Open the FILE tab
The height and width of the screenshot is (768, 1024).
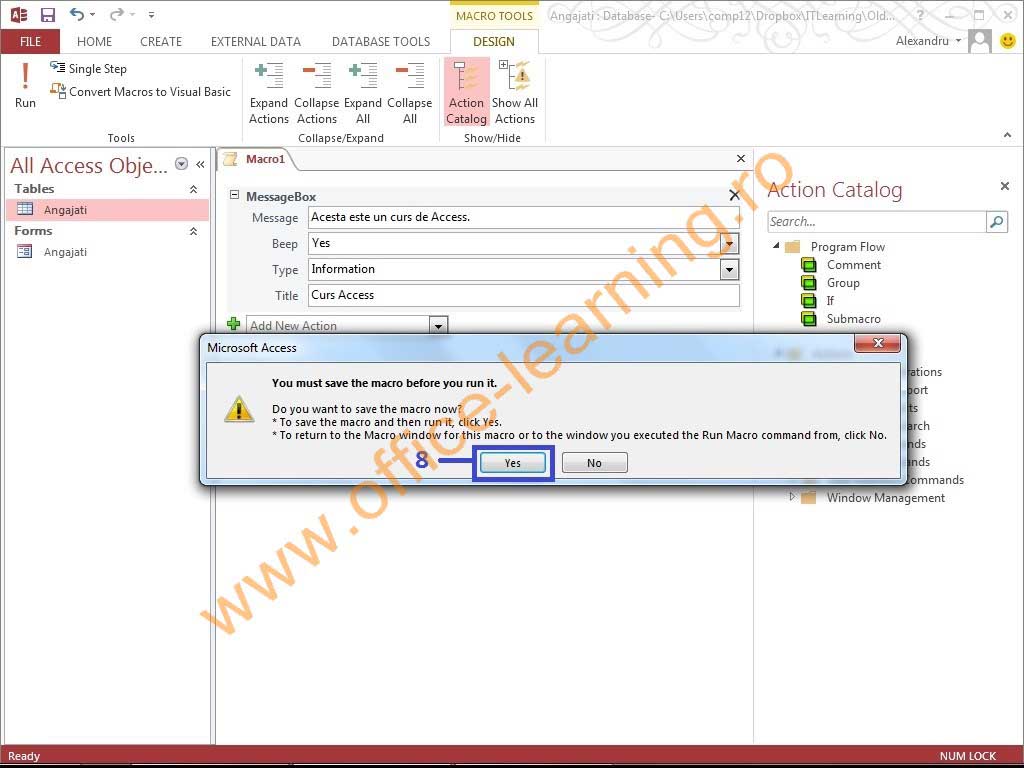30,42
